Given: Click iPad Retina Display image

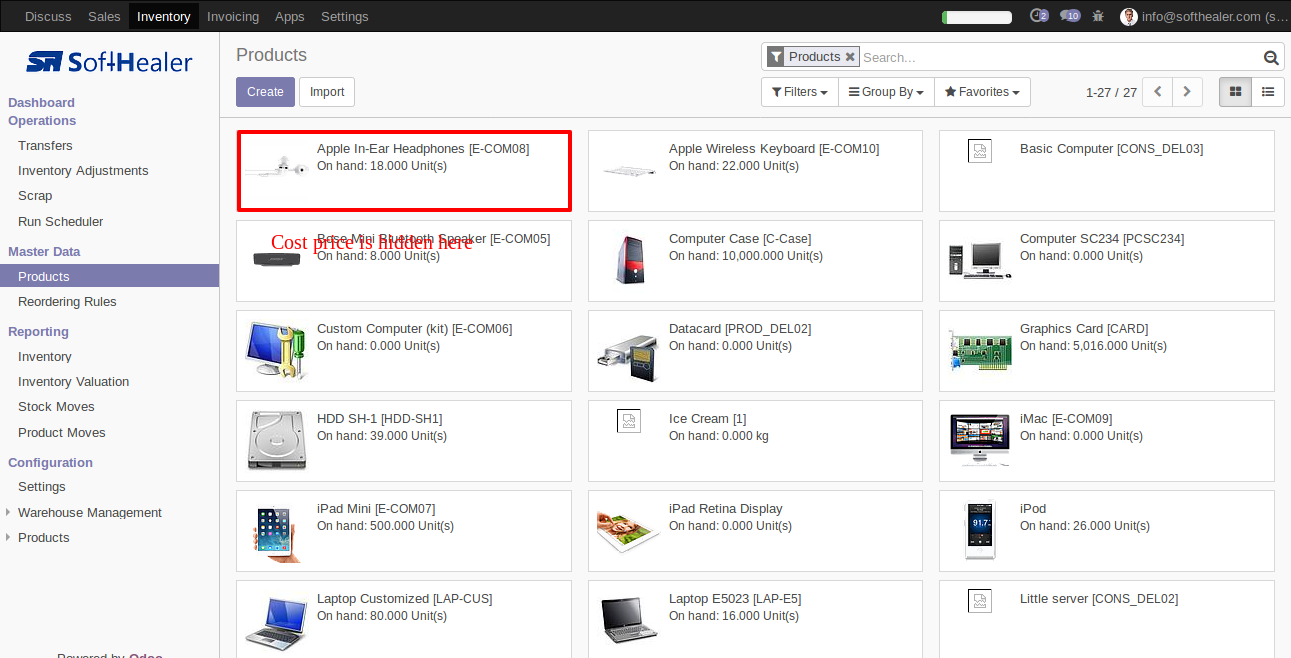Looking at the screenshot, I should tap(629, 530).
